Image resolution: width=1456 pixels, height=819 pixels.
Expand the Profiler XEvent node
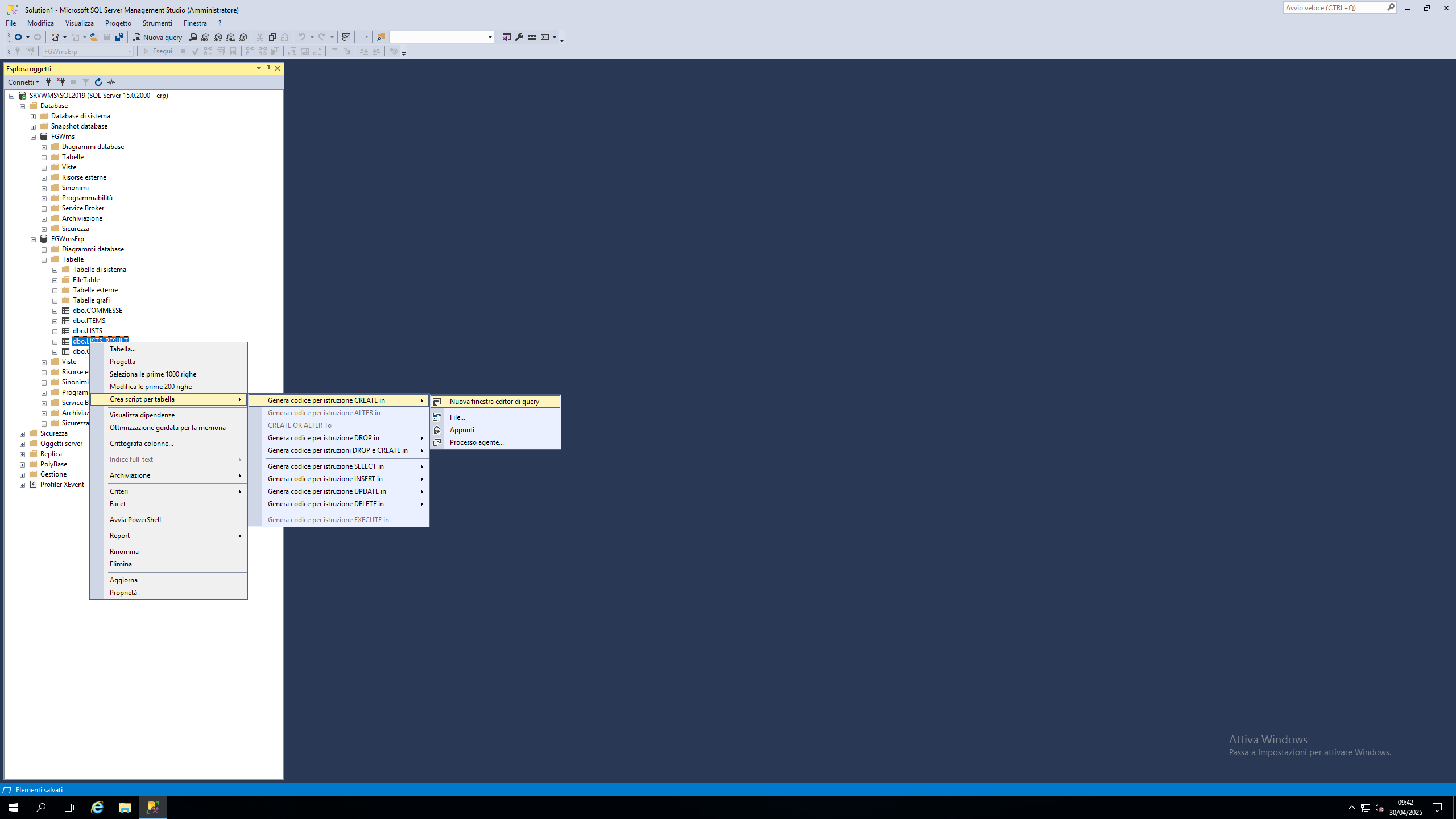pyautogui.click(x=23, y=485)
